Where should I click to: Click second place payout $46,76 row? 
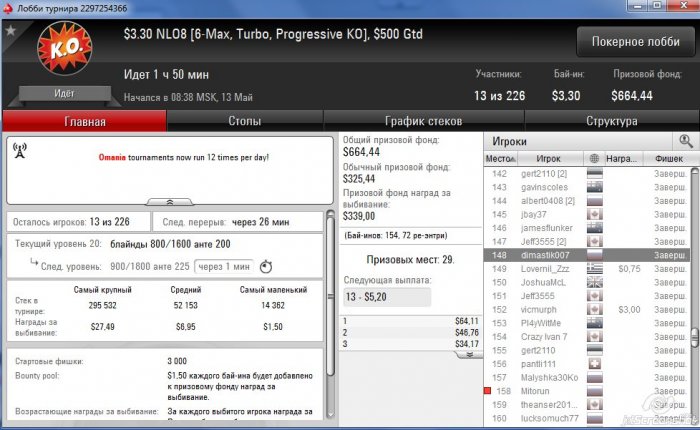[x=411, y=333]
